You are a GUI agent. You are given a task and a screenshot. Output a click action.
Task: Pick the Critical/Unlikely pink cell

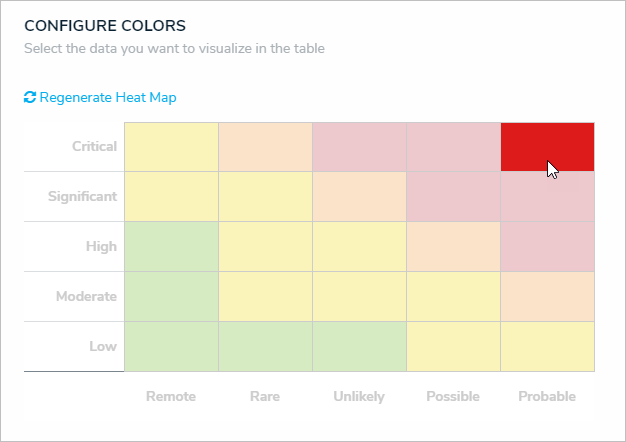pyautogui.click(x=359, y=146)
